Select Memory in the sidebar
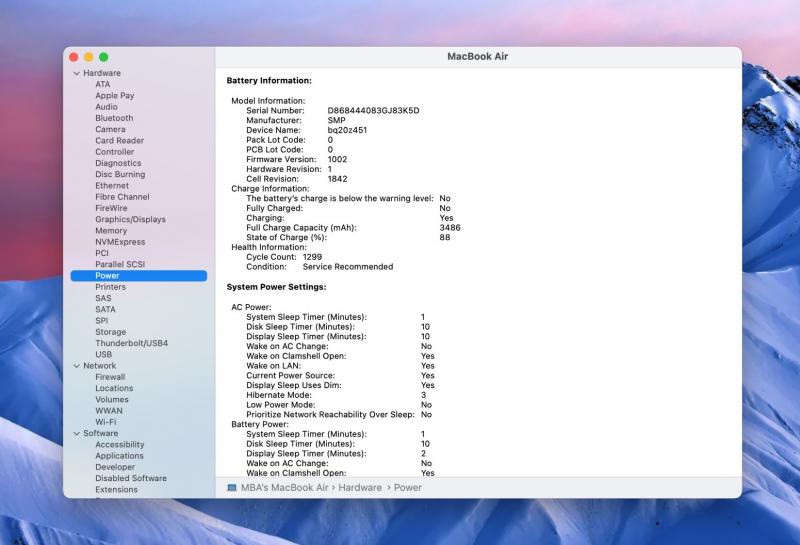Viewport: 800px width, 545px height. pos(111,231)
